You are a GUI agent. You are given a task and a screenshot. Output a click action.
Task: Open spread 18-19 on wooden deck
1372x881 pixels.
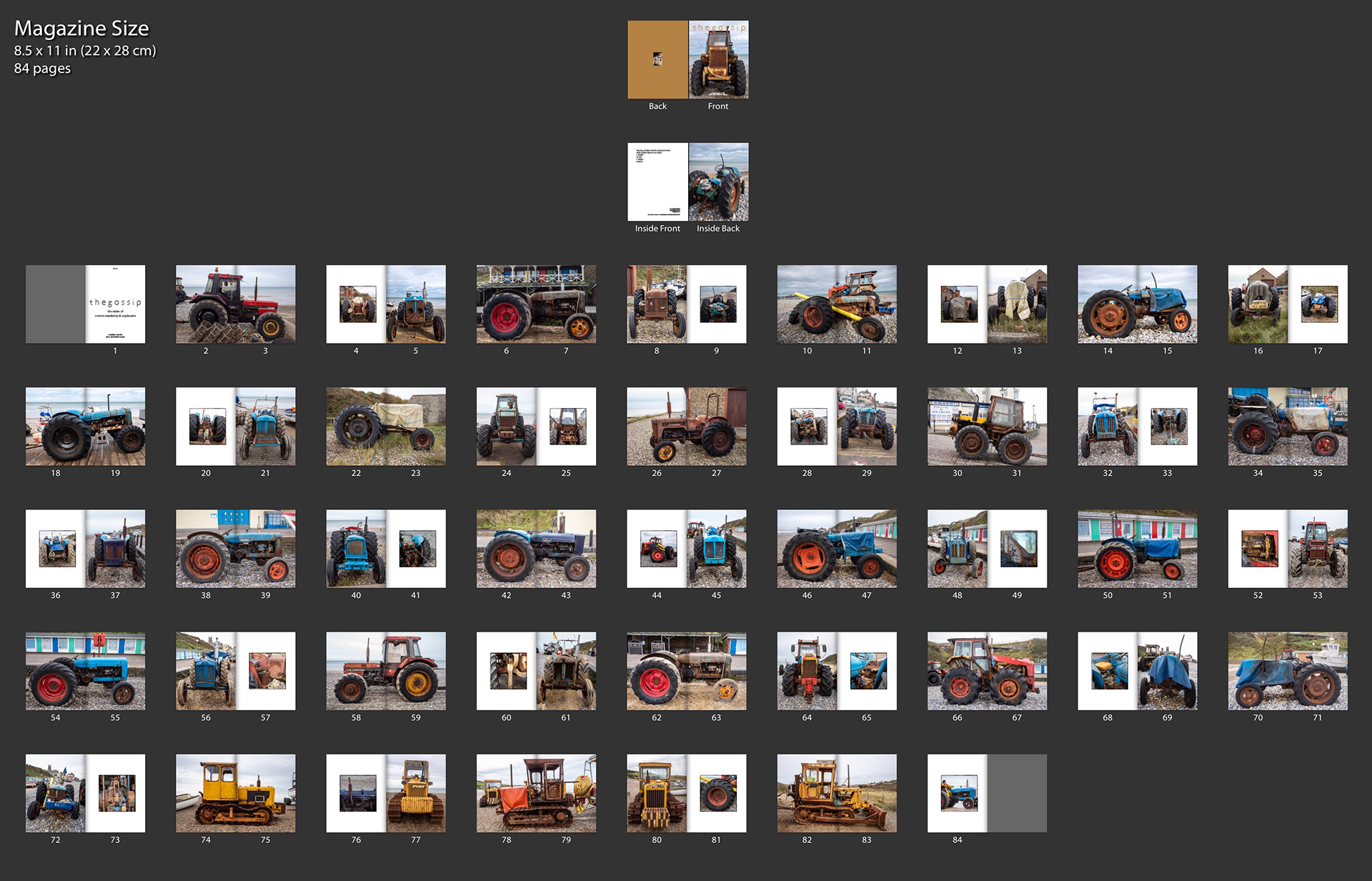[85, 427]
